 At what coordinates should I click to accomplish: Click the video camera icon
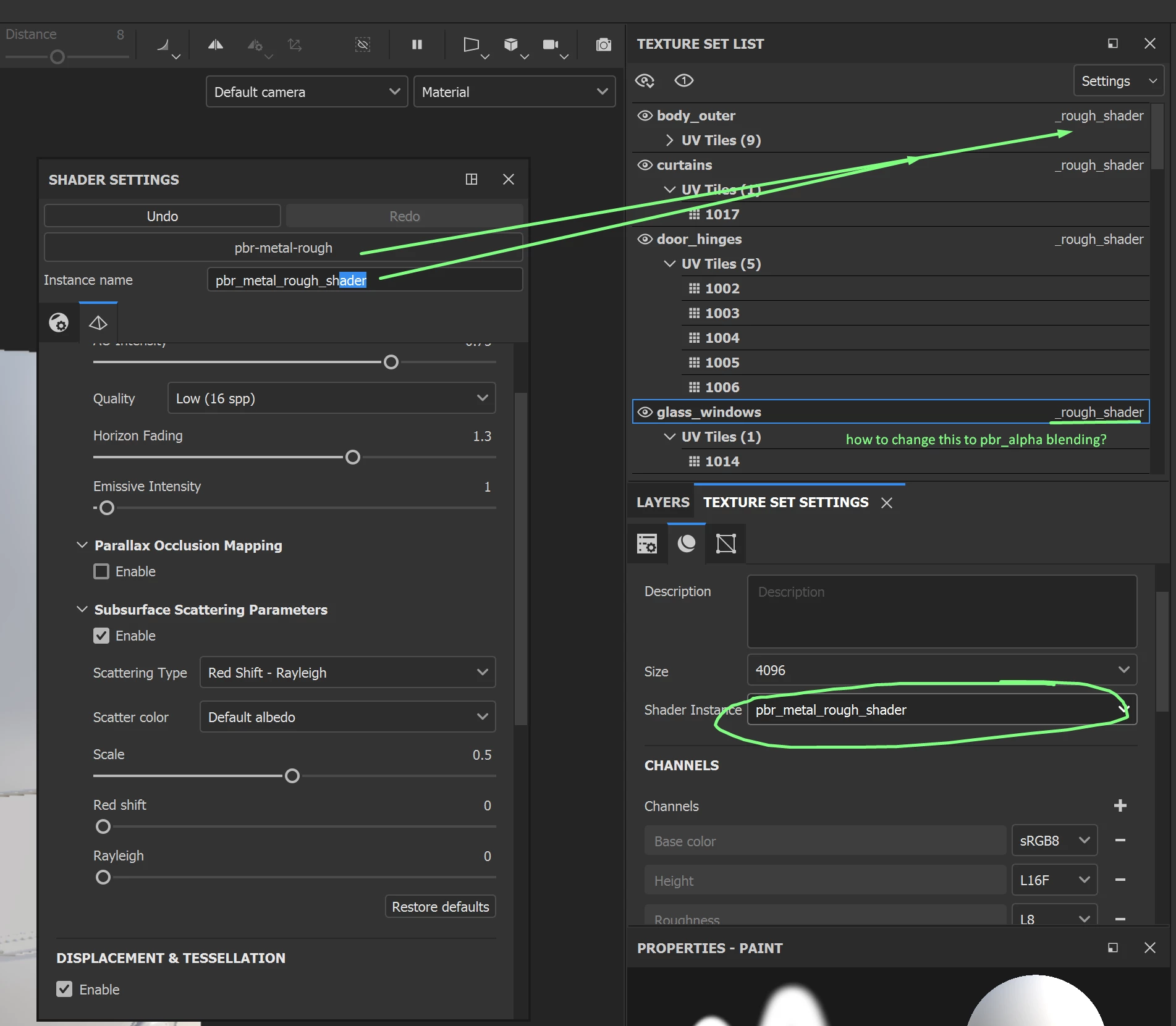tap(550, 44)
